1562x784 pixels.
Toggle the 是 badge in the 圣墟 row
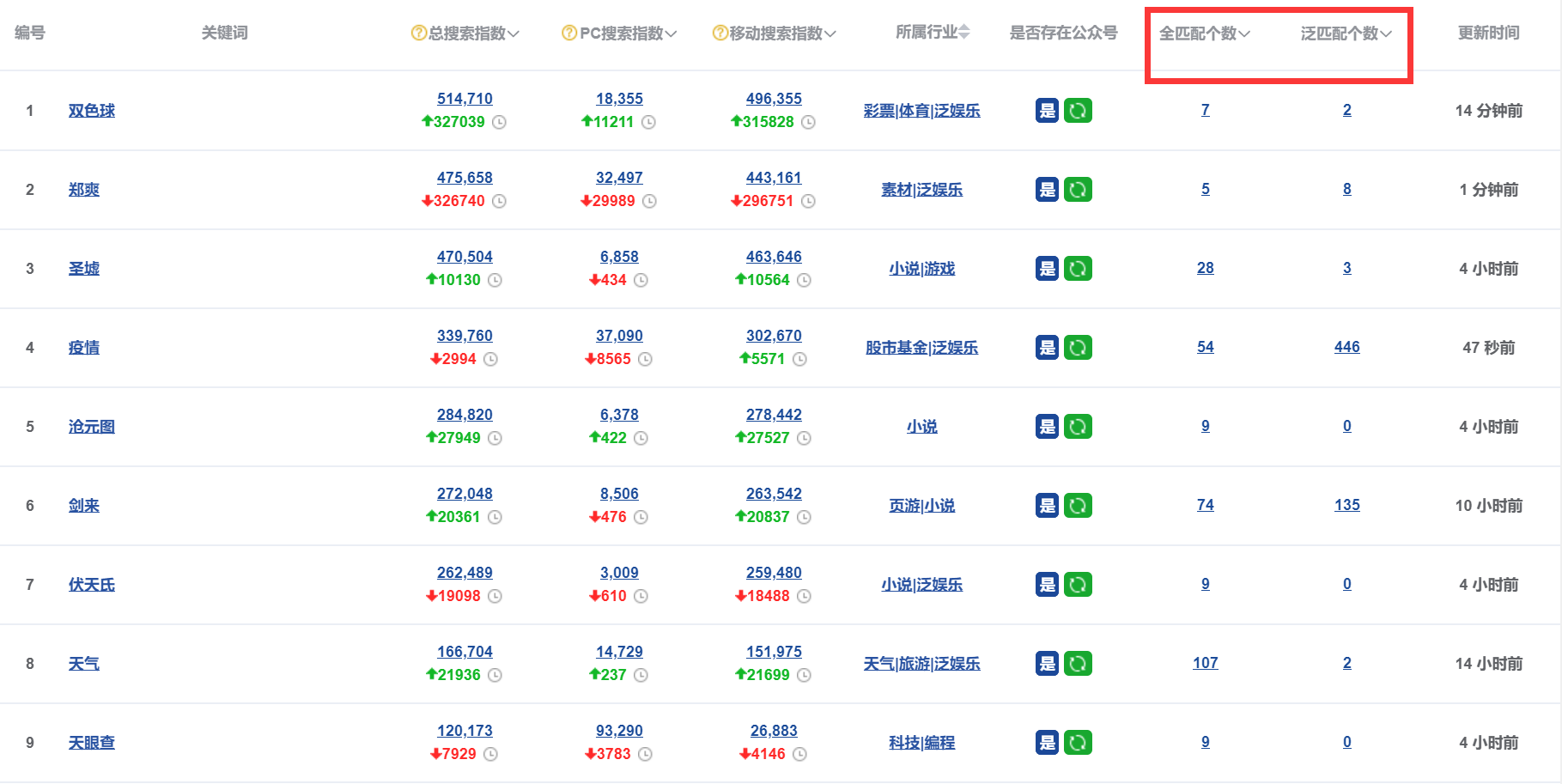[1047, 268]
